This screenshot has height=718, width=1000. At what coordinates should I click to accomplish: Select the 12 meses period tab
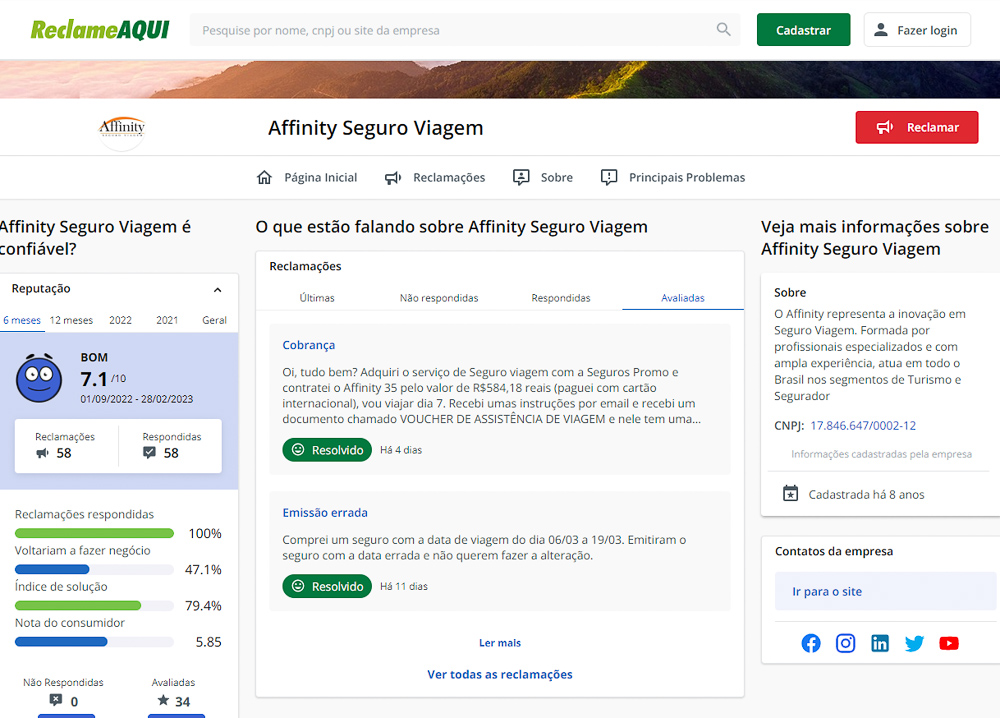click(71, 320)
